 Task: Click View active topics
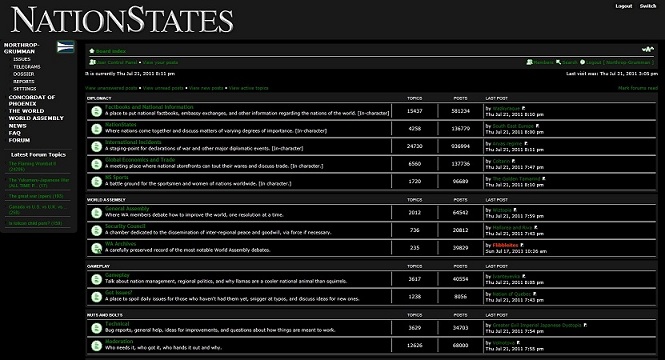coord(249,88)
